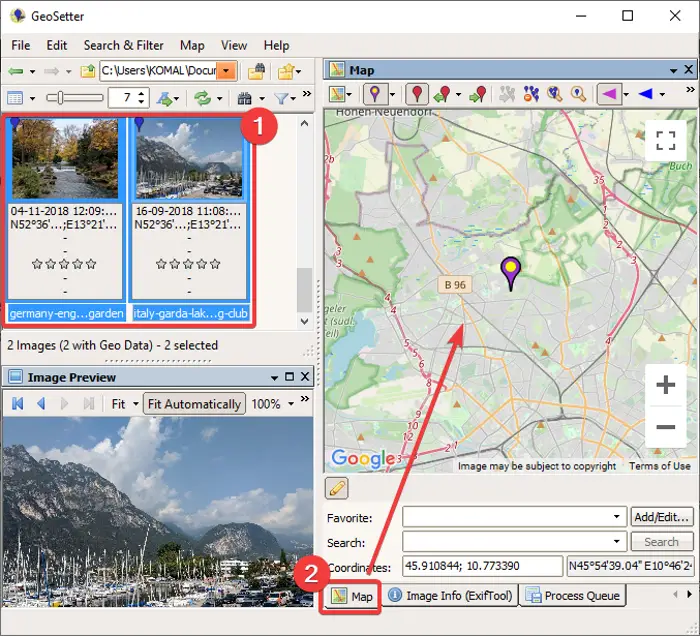The height and width of the screenshot is (636, 700).
Task: Zoom out on the map
Action: pos(666,427)
